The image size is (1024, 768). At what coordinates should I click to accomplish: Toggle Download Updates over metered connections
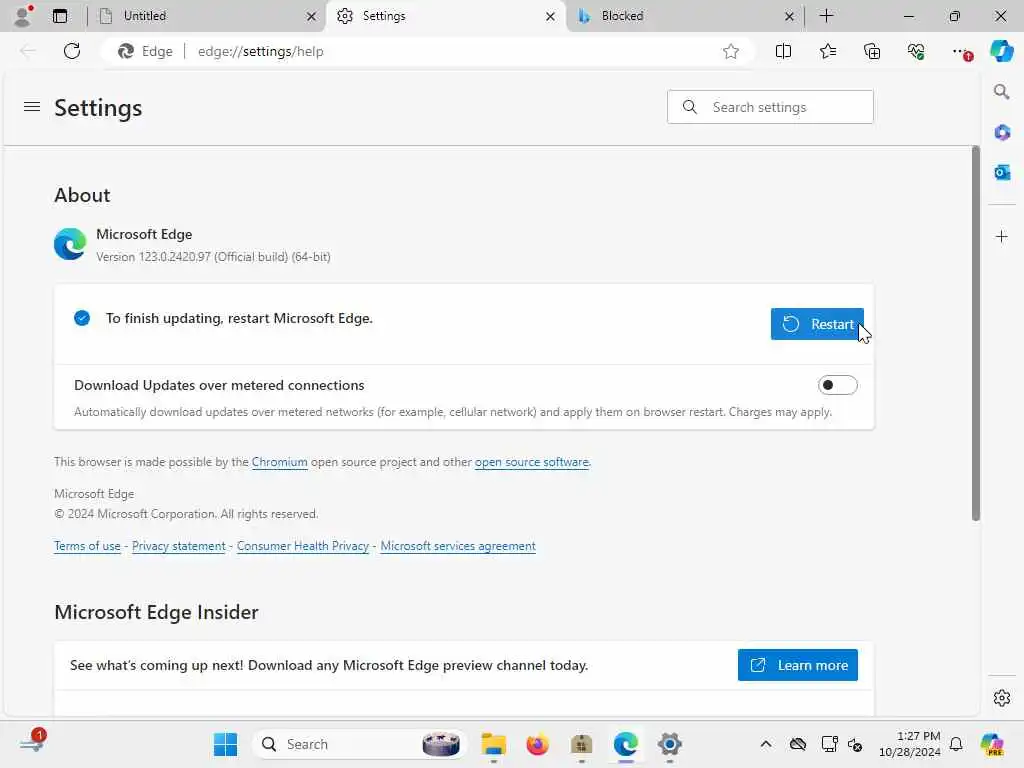coord(837,385)
